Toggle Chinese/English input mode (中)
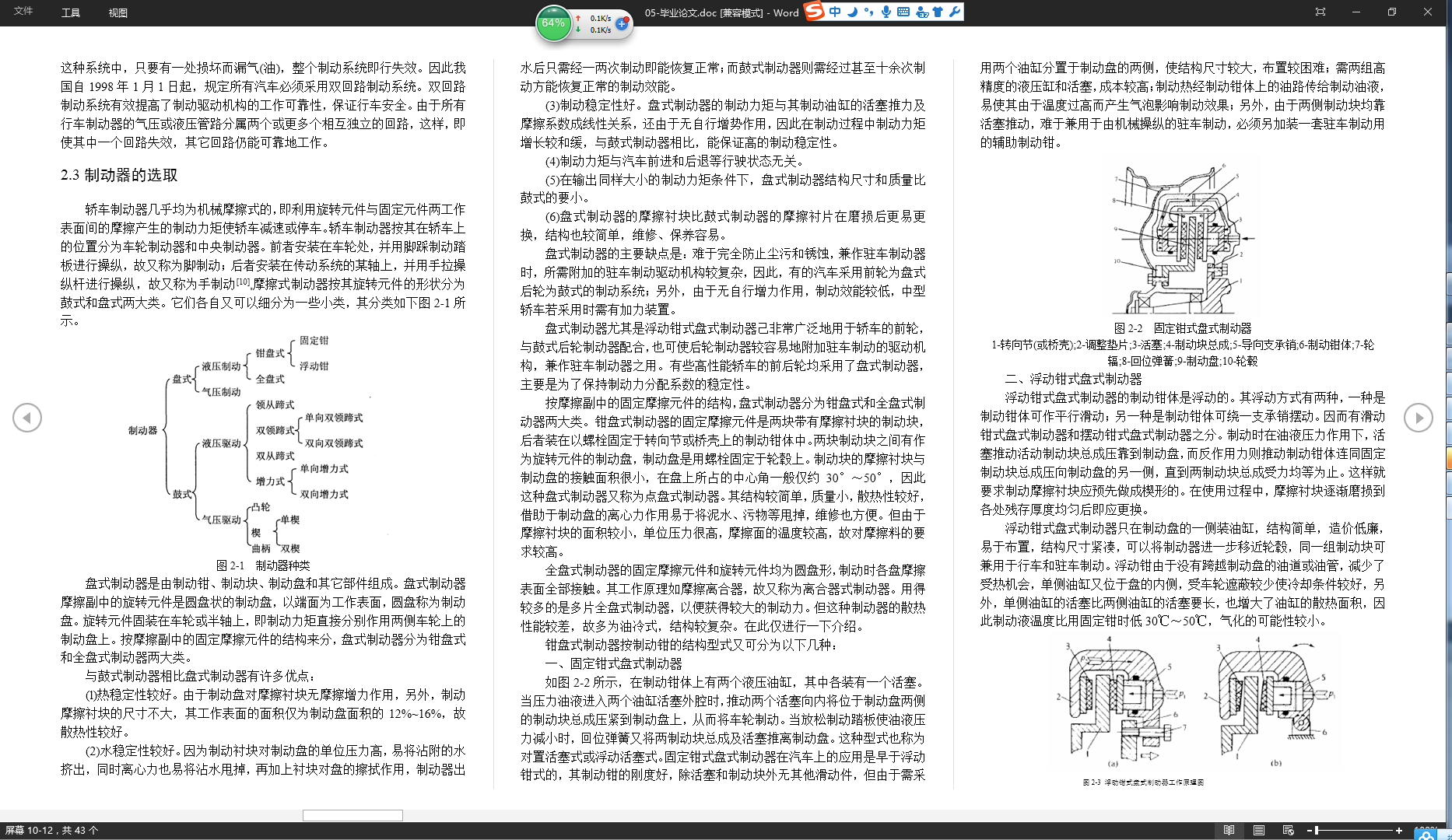The image size is (1452, 840). pyautogui.click(x=835, y=12)
